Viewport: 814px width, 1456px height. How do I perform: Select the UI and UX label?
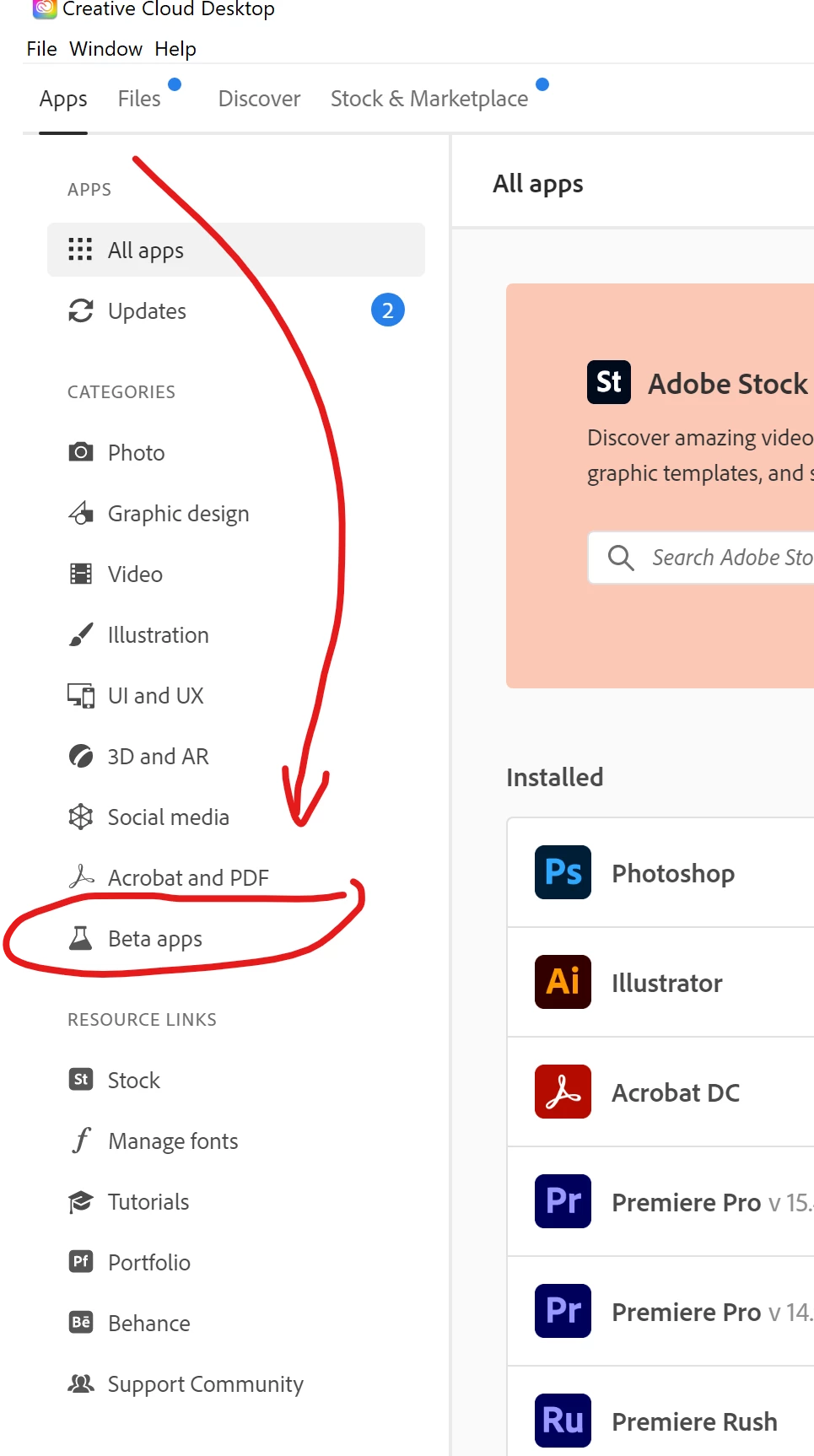click(x=156, y=696)
